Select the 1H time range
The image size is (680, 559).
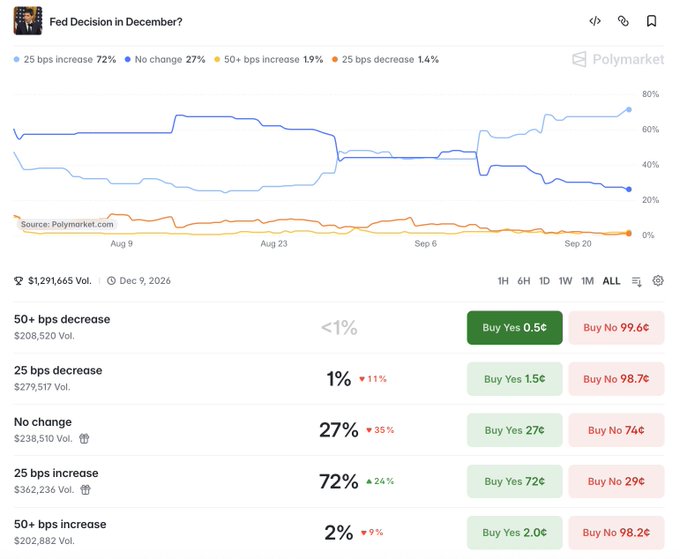[503, 281]
